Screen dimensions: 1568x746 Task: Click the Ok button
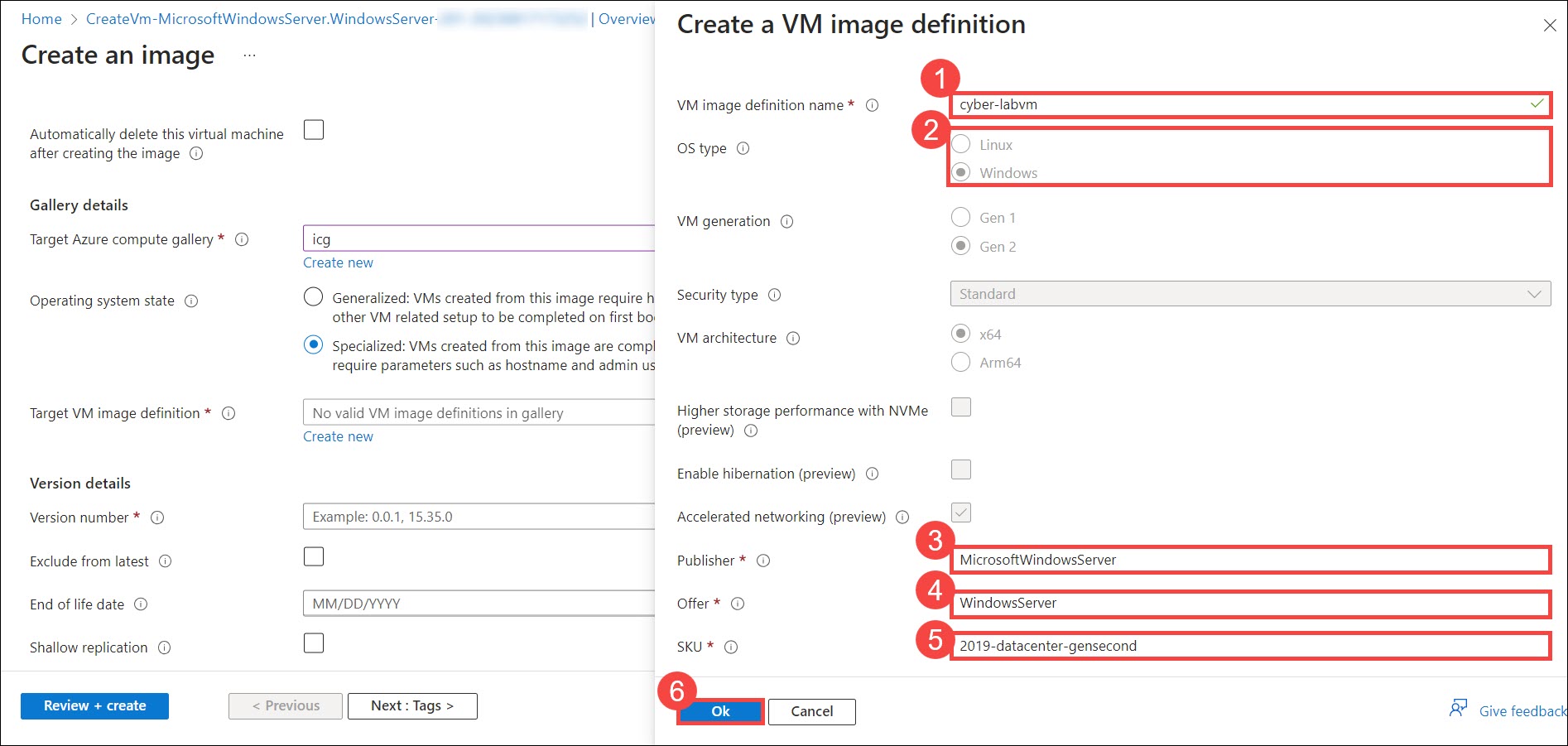point(720,711)
